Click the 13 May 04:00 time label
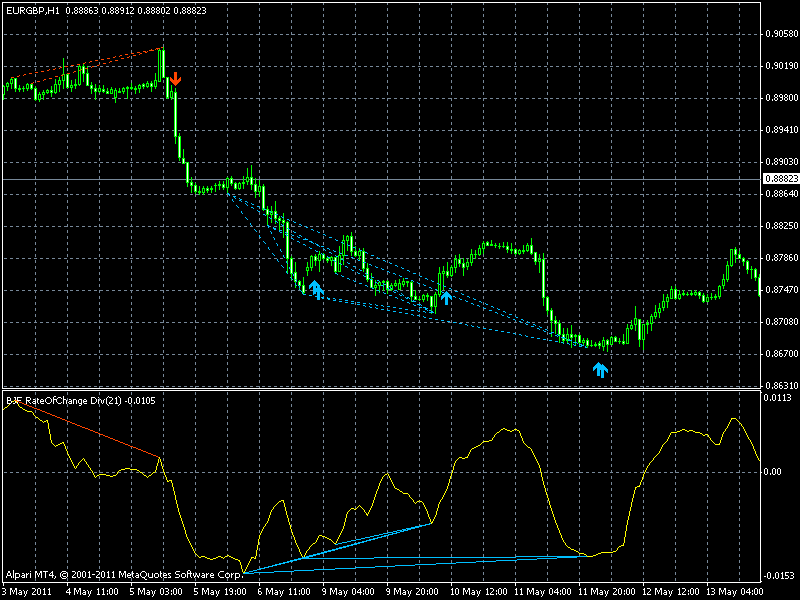This screenshot has width=800, height=600. [x=735, y=592]
